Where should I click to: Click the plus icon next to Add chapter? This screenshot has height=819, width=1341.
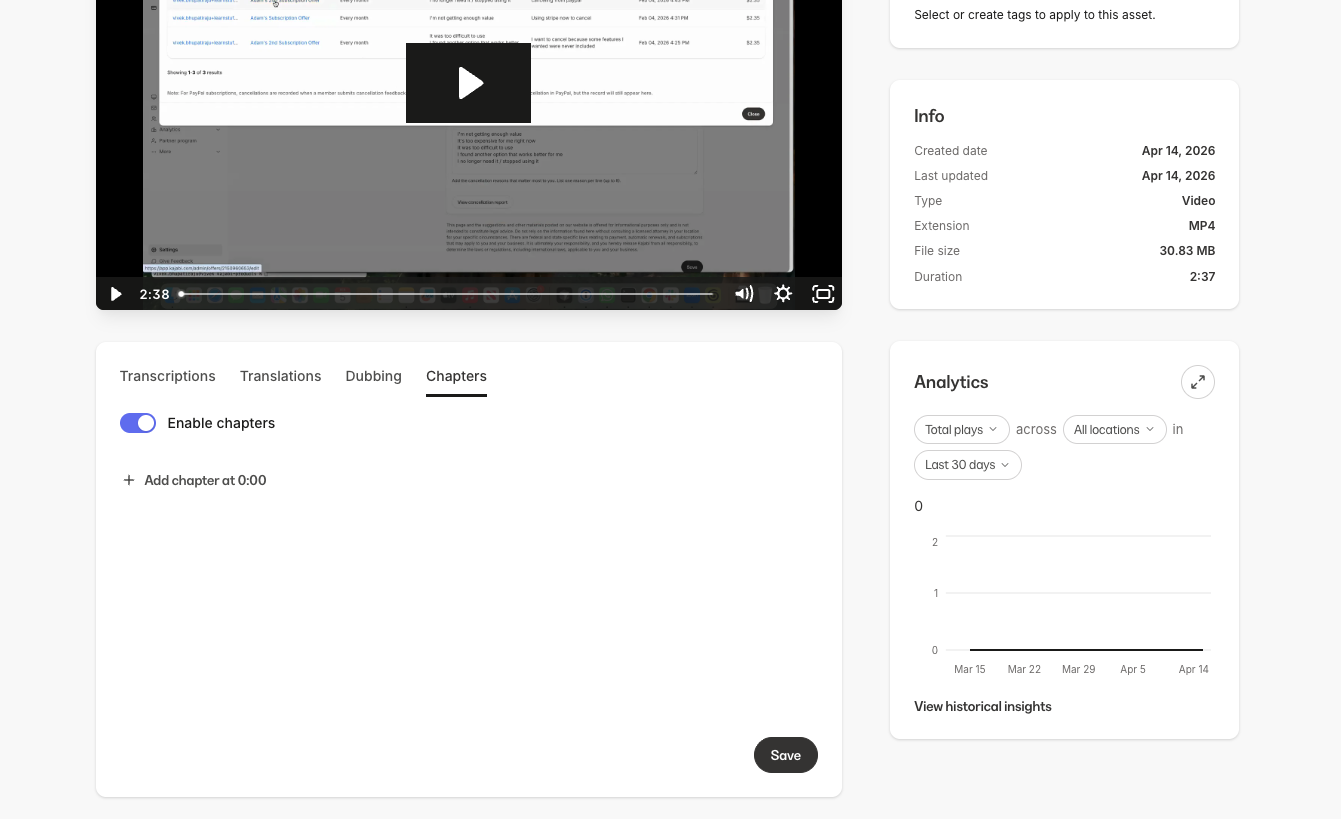pos(129,480)
